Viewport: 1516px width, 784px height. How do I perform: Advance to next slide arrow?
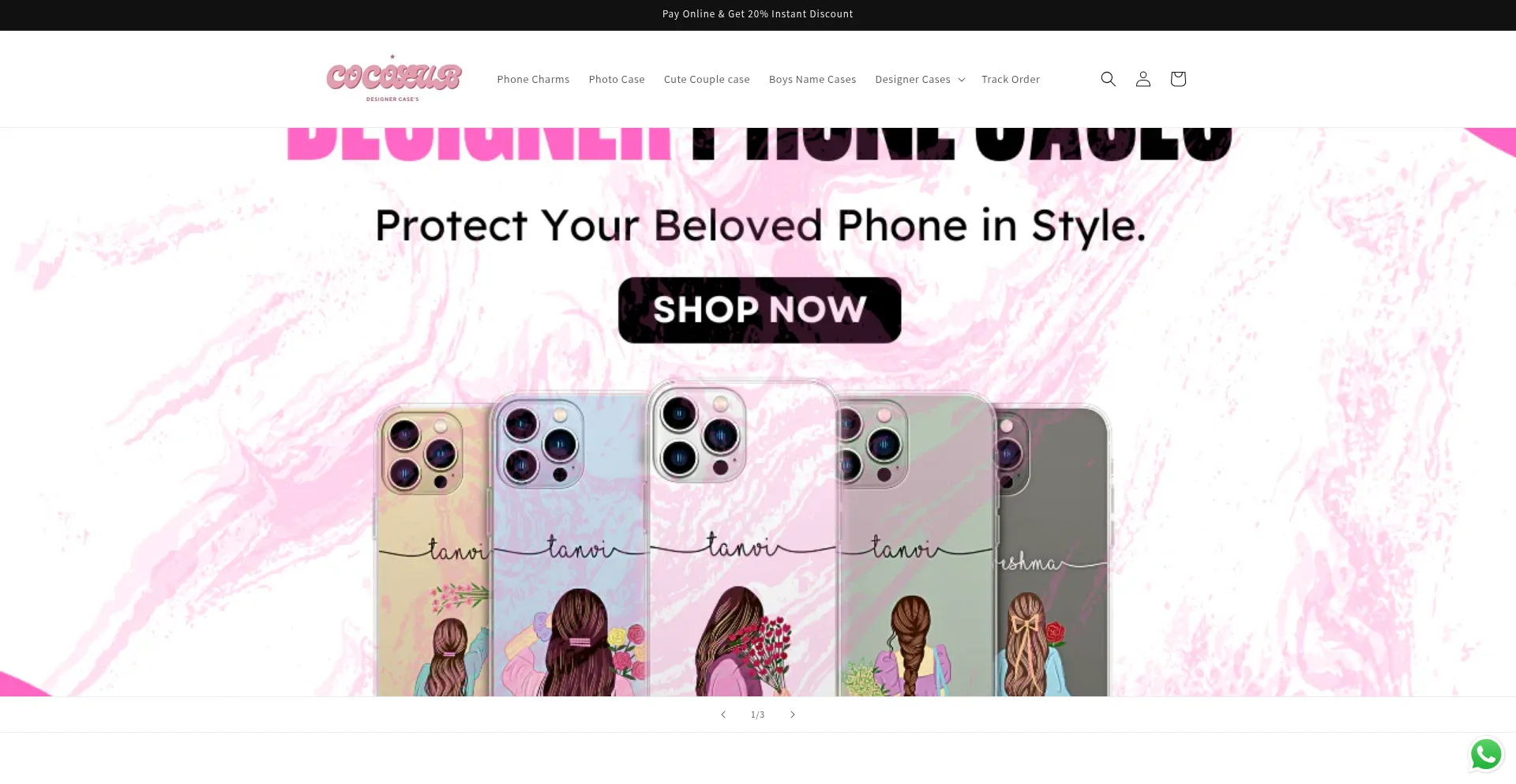click(x=793, y=715)
